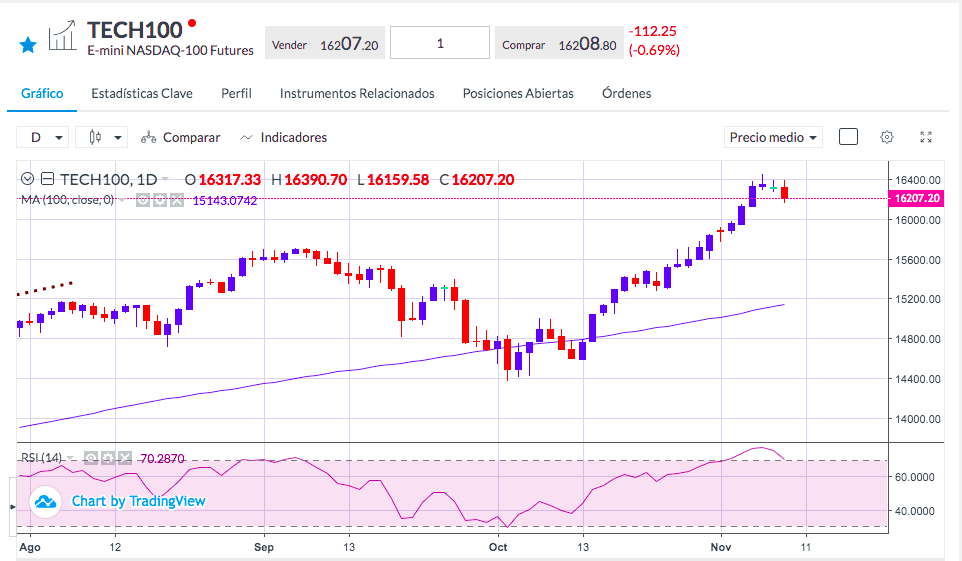The image size is (962, 561).
Task: Click the 60.0000 RSI axis label
Action: 915,477
